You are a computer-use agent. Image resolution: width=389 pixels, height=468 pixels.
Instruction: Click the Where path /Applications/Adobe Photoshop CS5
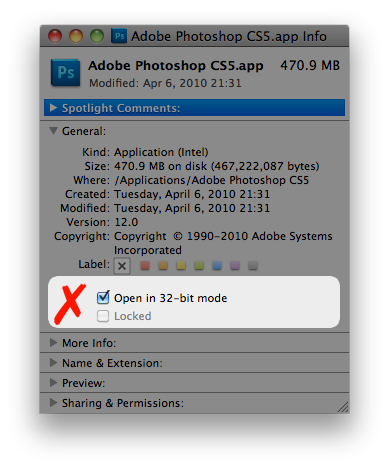click(212, 180)
